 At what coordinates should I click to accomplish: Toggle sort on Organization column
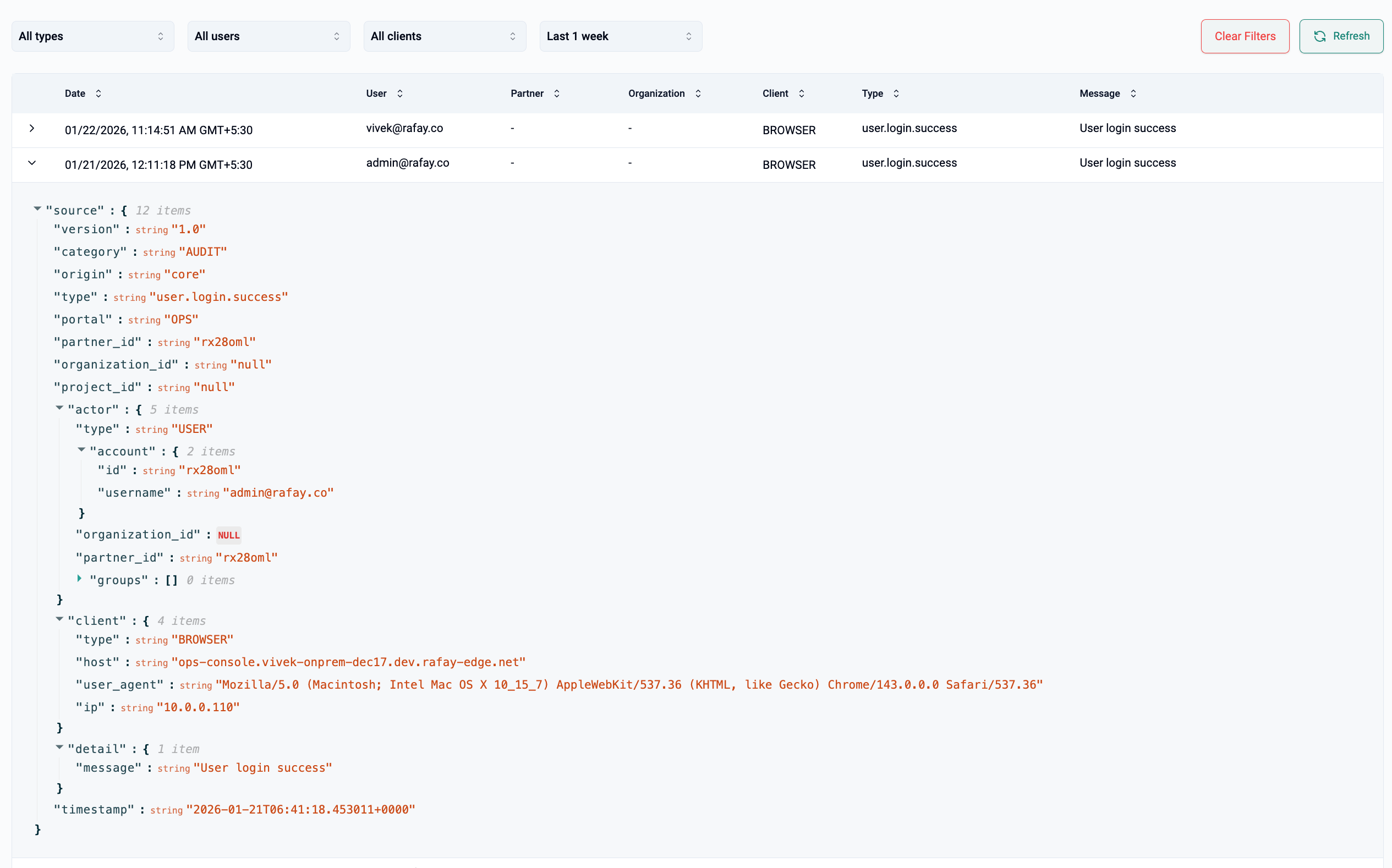(x=698, y=94)
